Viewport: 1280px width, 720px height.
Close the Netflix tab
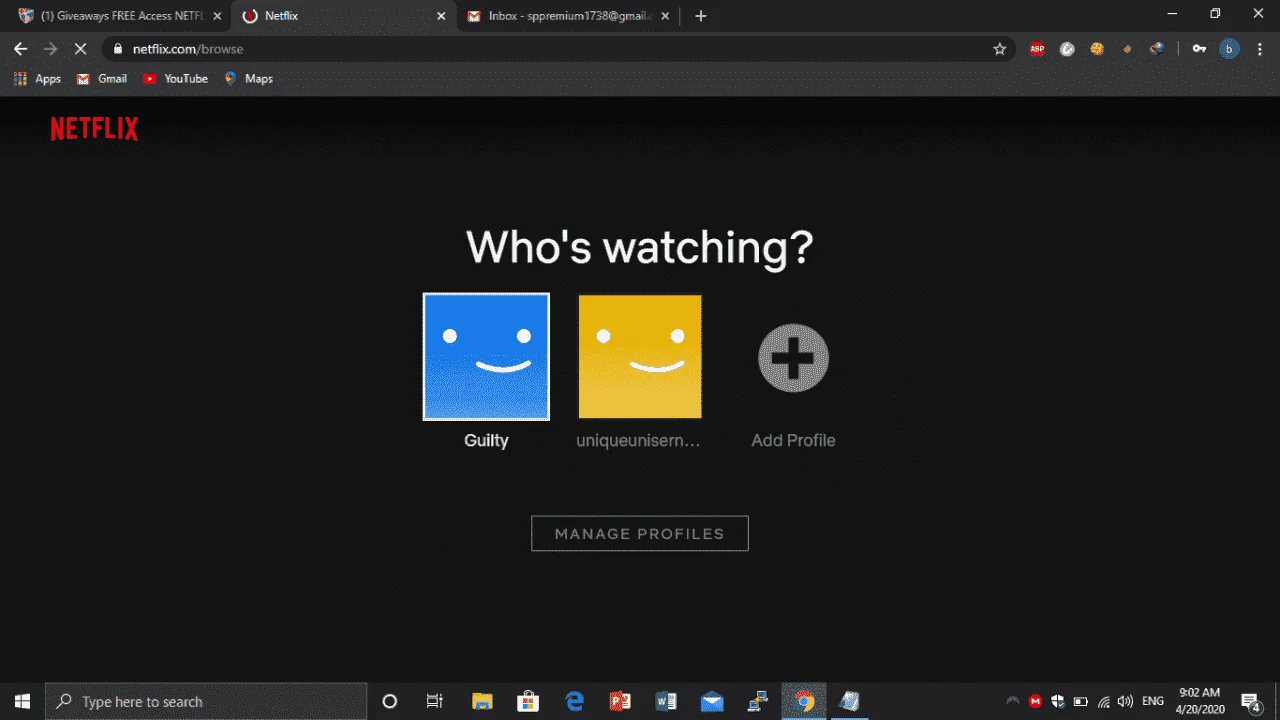pos(441,16)
